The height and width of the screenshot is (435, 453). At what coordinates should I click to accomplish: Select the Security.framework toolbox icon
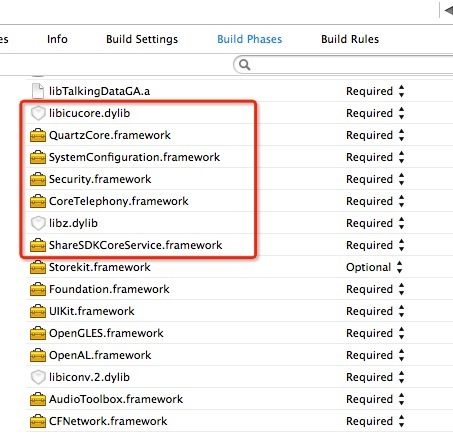point(38,179)
